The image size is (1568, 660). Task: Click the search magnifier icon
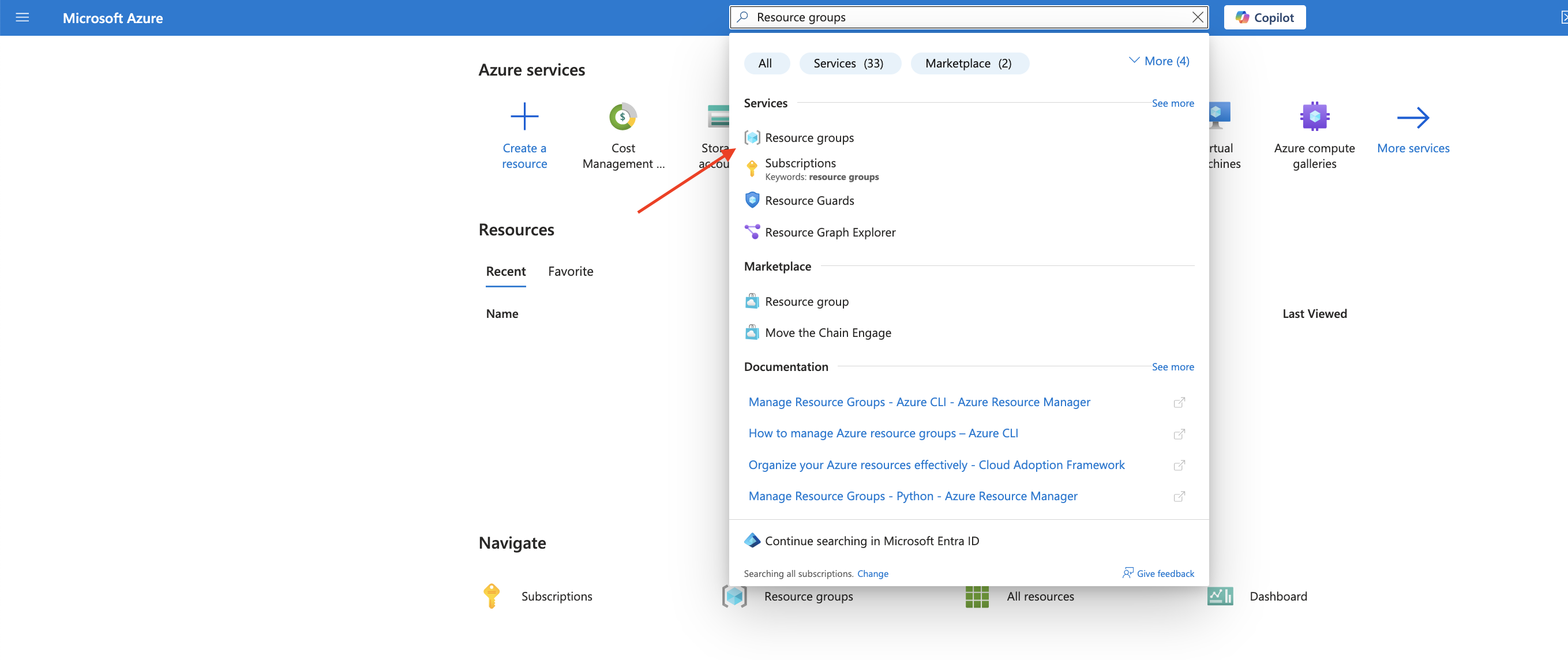tap(742, 17)
